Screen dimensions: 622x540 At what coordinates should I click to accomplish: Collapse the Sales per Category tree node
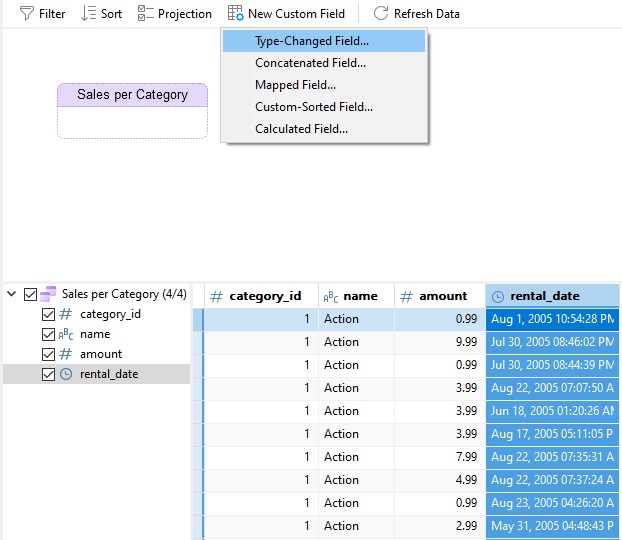pos(12,294)
